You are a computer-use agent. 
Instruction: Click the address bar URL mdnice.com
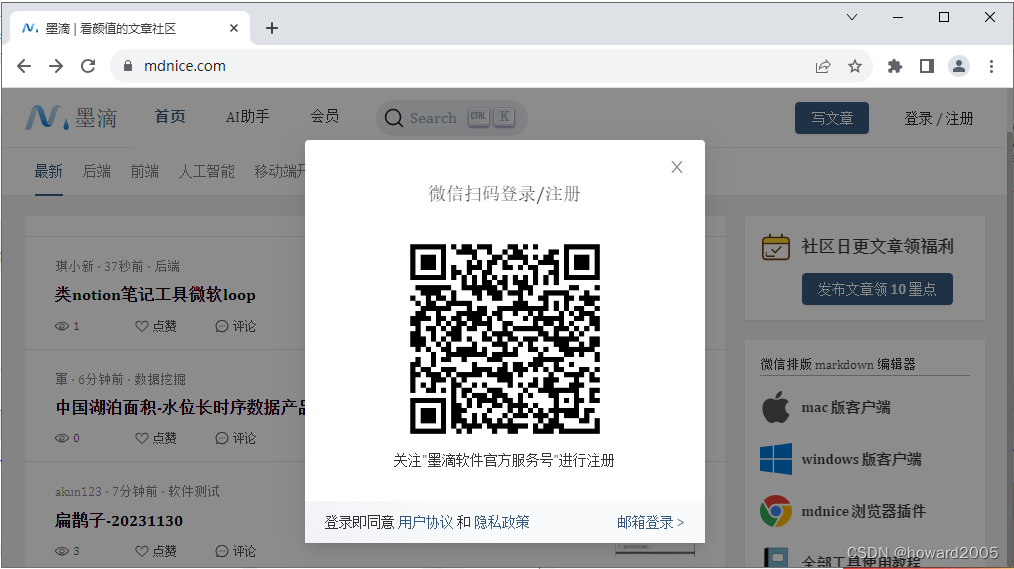tap(184, 66)
